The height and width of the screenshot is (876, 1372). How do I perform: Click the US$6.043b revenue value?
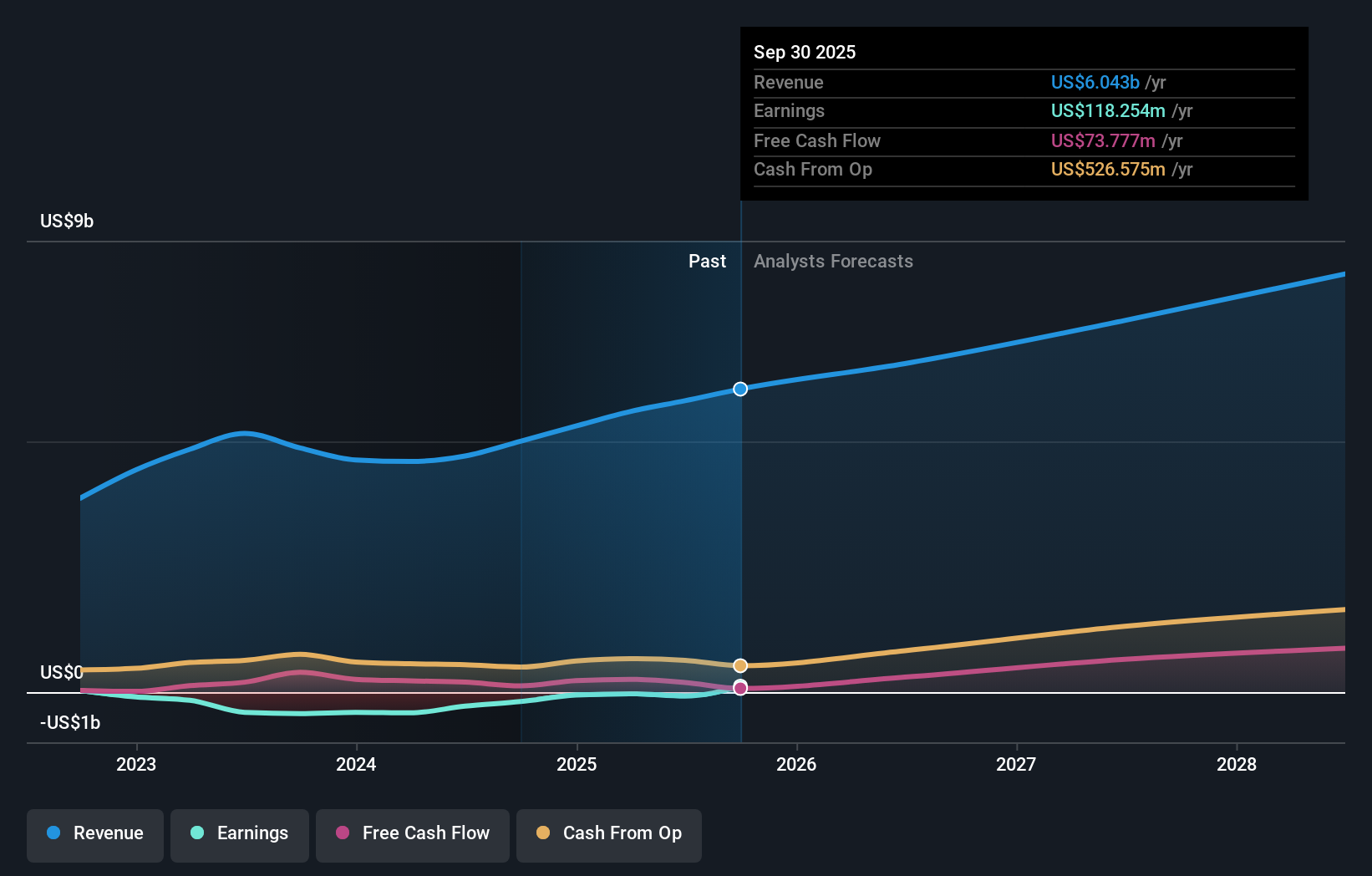[1095, 83]
